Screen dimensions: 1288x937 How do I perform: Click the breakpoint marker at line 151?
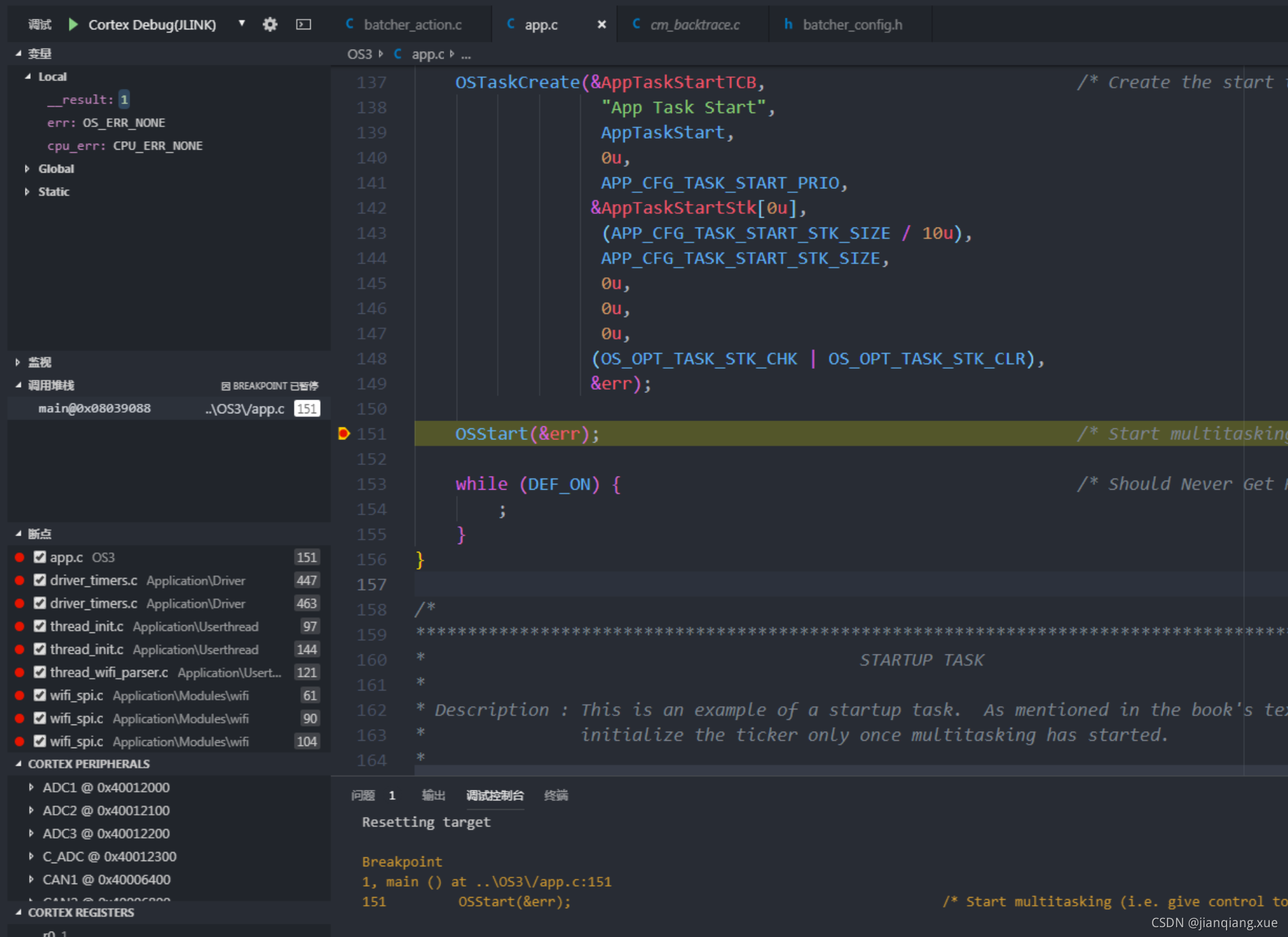click(343, 434)
